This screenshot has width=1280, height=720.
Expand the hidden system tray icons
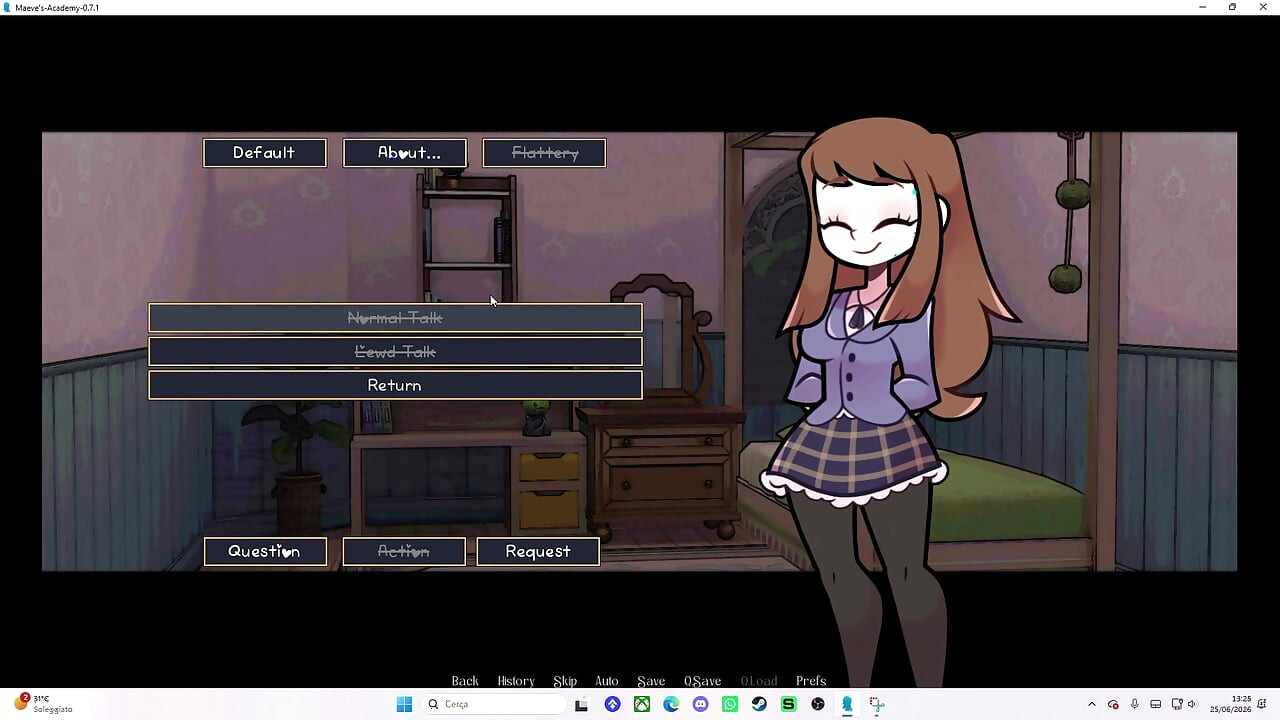coord(1091,704)
